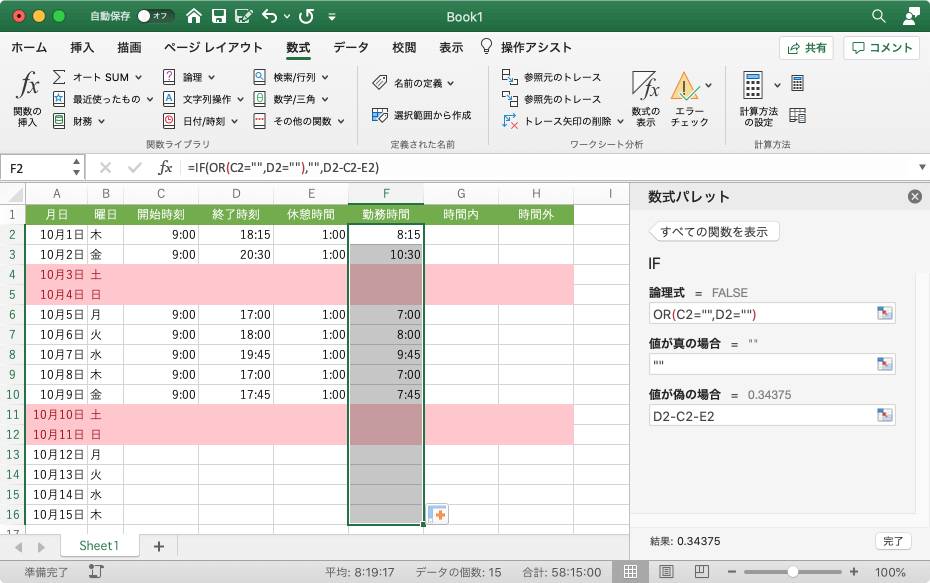This screenshot has width=930, height=583.
Task: Open the AutoSum (オート SUM) icon
Action: (x=59, y=77)
